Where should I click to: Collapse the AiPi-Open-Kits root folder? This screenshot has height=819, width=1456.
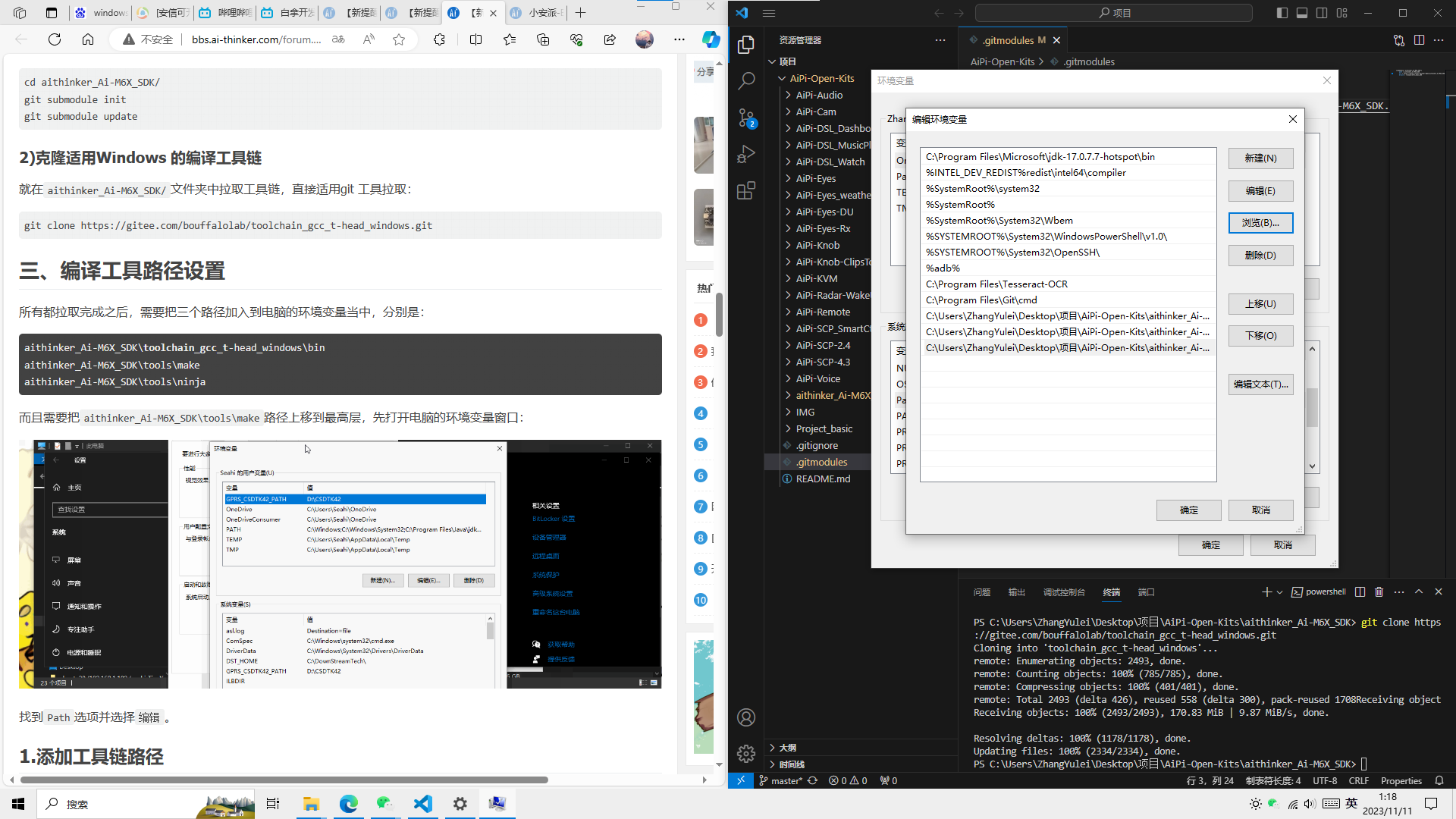click(822, 78)
